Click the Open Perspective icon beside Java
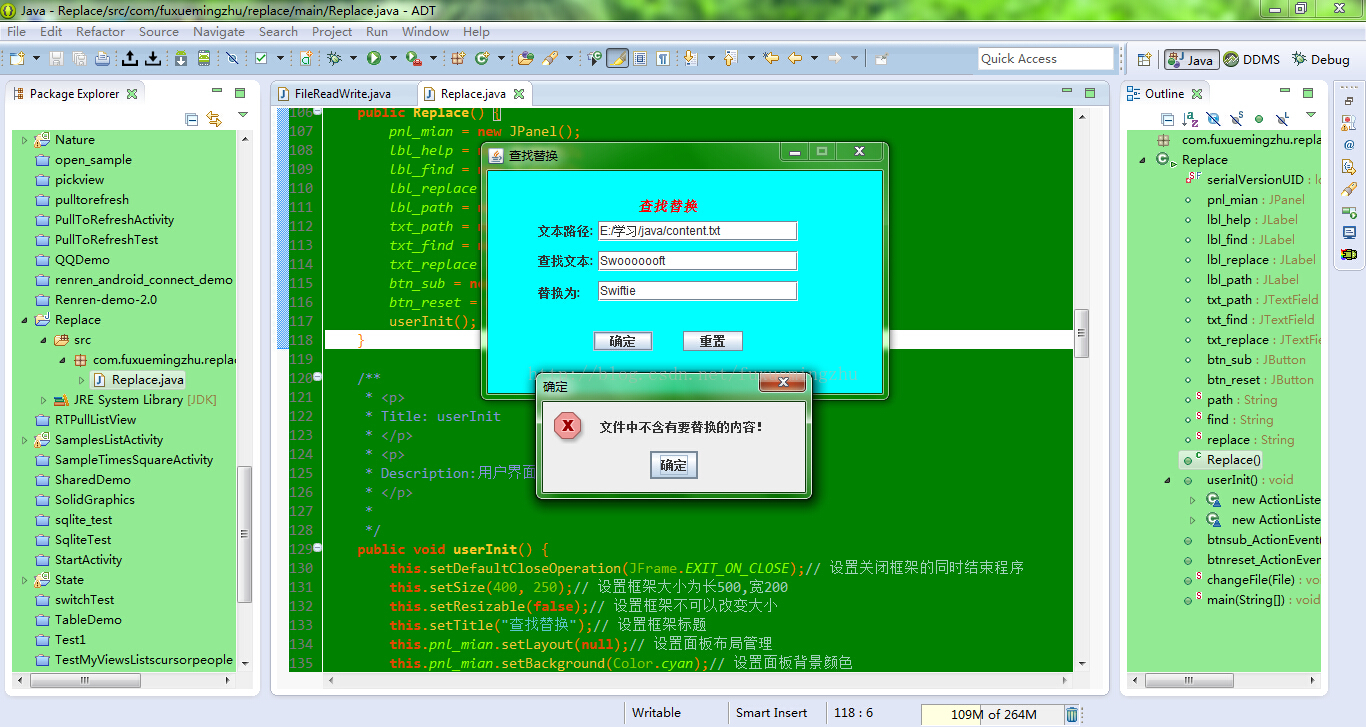The width and height of the screenshot is (1366, 727). tap(1145, 59)
